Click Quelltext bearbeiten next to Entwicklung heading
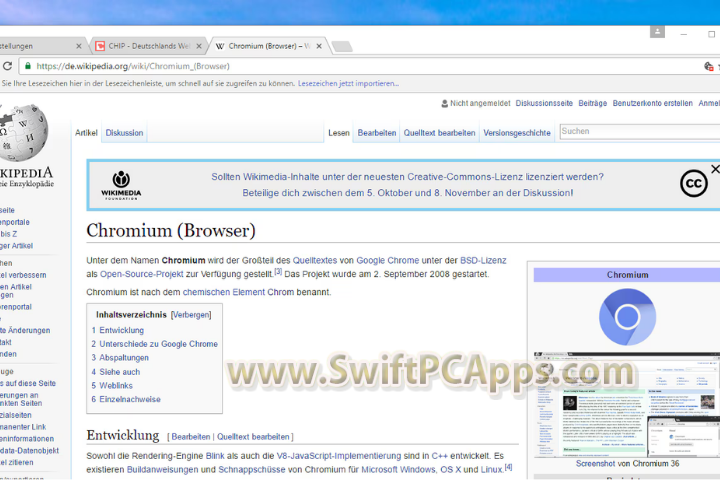 pos(253,437)
